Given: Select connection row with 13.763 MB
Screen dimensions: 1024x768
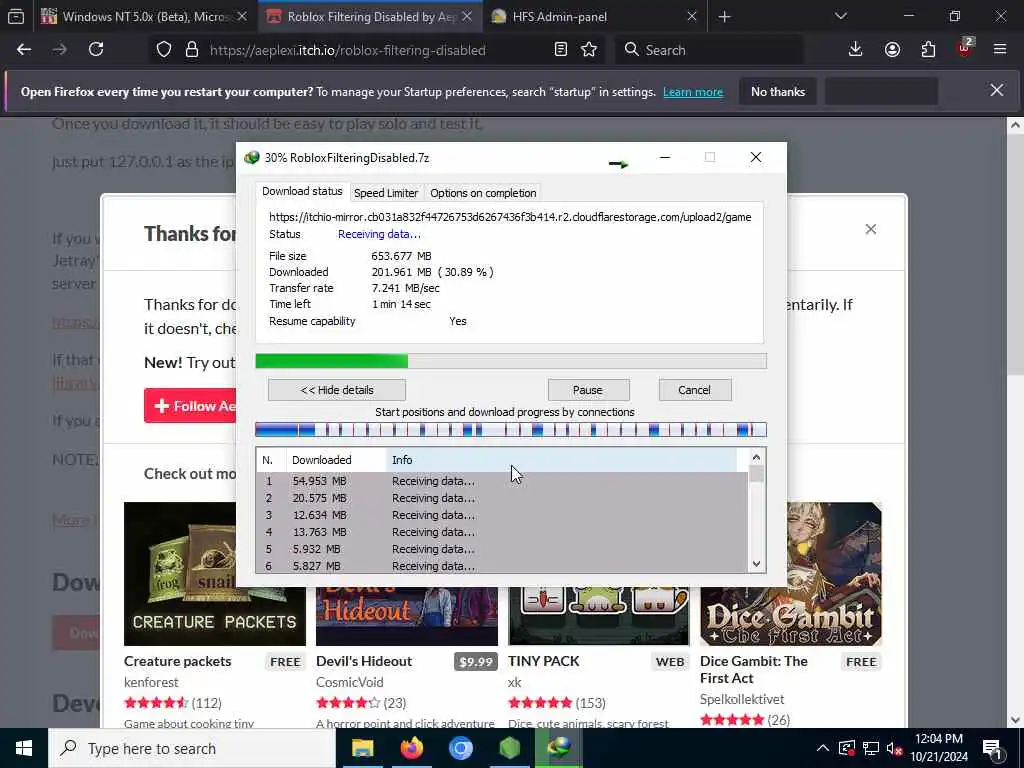Looking at the screenshot, I should (x=502, y=532).
